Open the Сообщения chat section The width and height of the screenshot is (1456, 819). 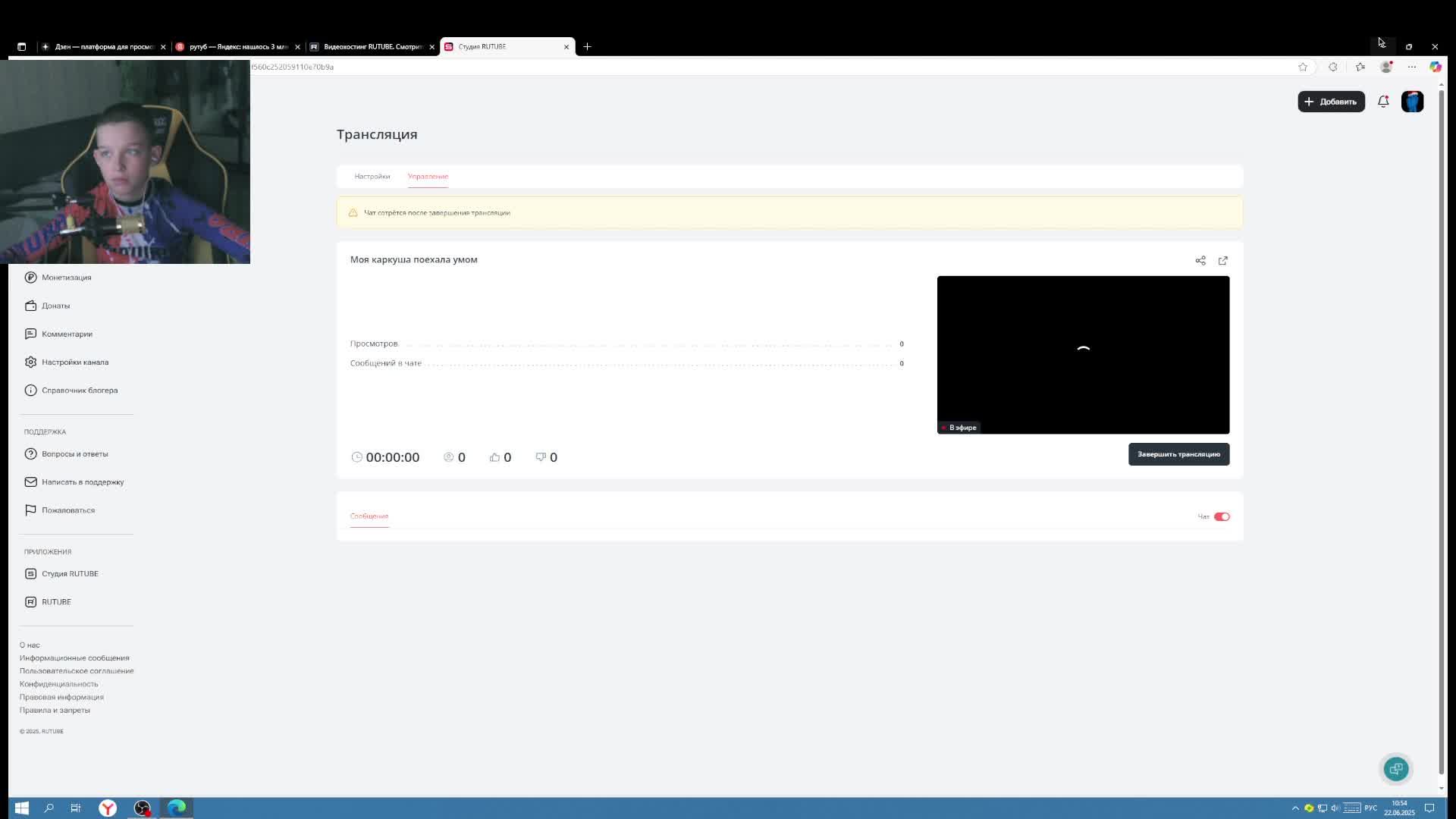coord(369,516)
